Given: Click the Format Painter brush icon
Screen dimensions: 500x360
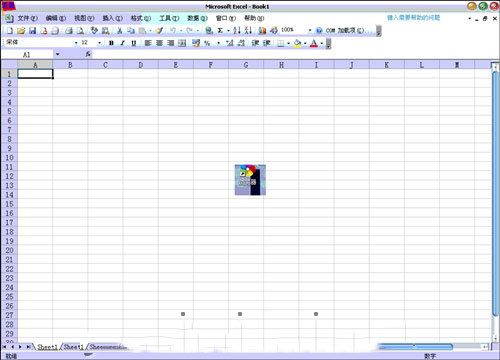Looking at the screenshot, I should 159,30.
